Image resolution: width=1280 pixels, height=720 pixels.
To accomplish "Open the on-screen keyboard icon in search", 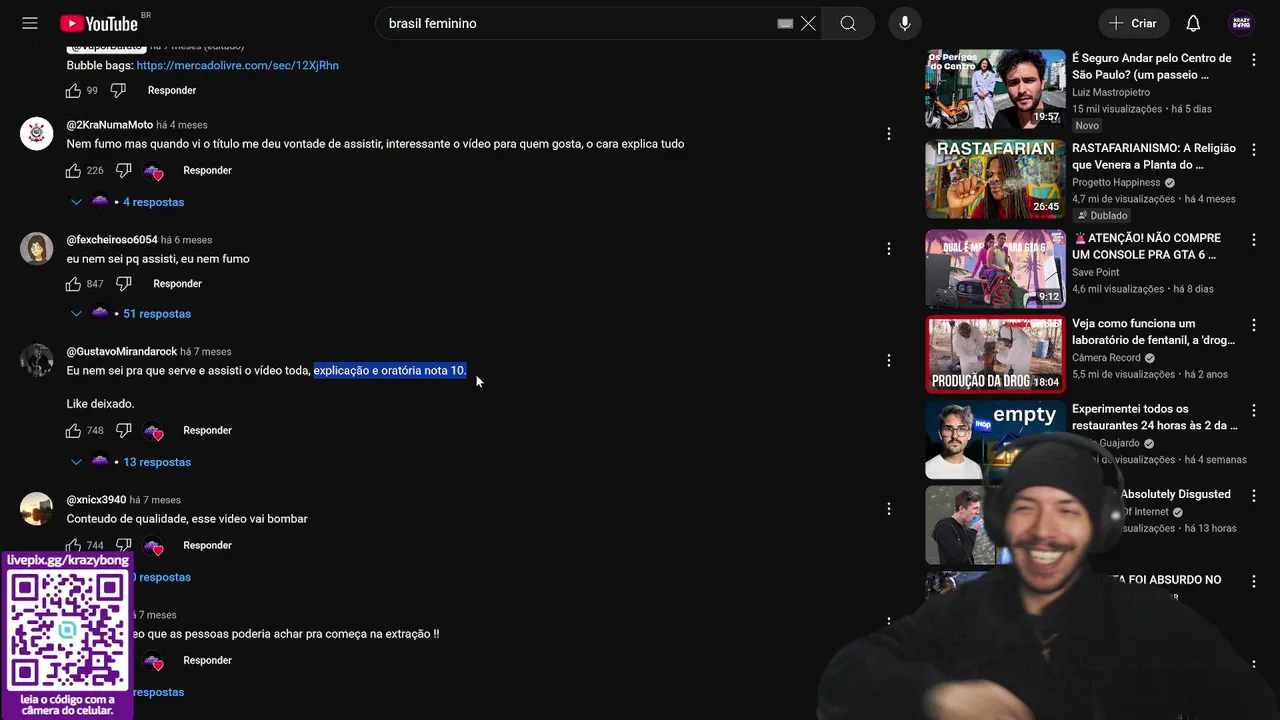I will pyautogui.click(x=785, y=23).
